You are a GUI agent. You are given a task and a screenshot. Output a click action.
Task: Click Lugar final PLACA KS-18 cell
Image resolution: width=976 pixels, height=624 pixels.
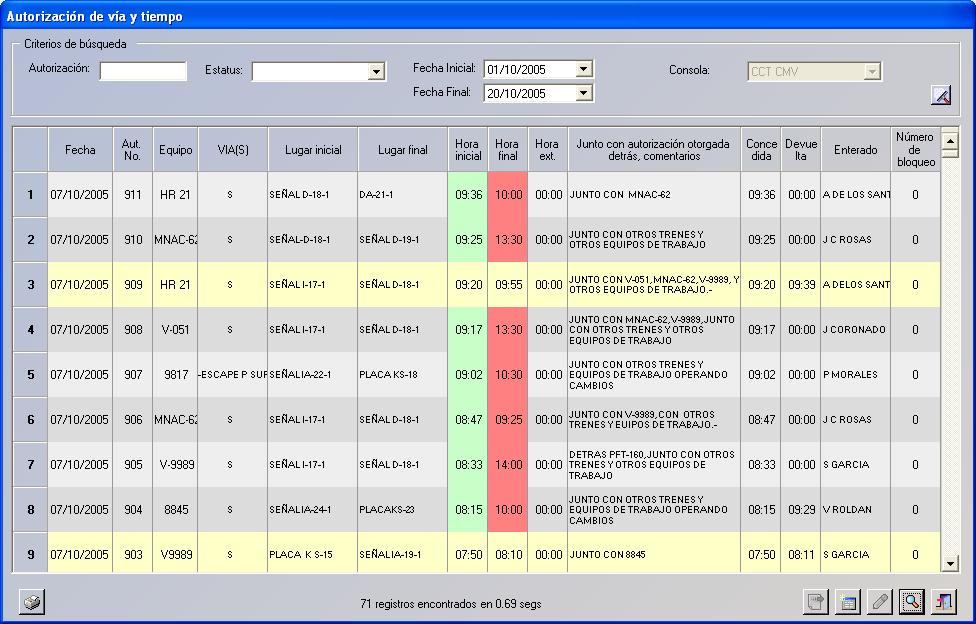pyautogui.click(x=403, y=374)
